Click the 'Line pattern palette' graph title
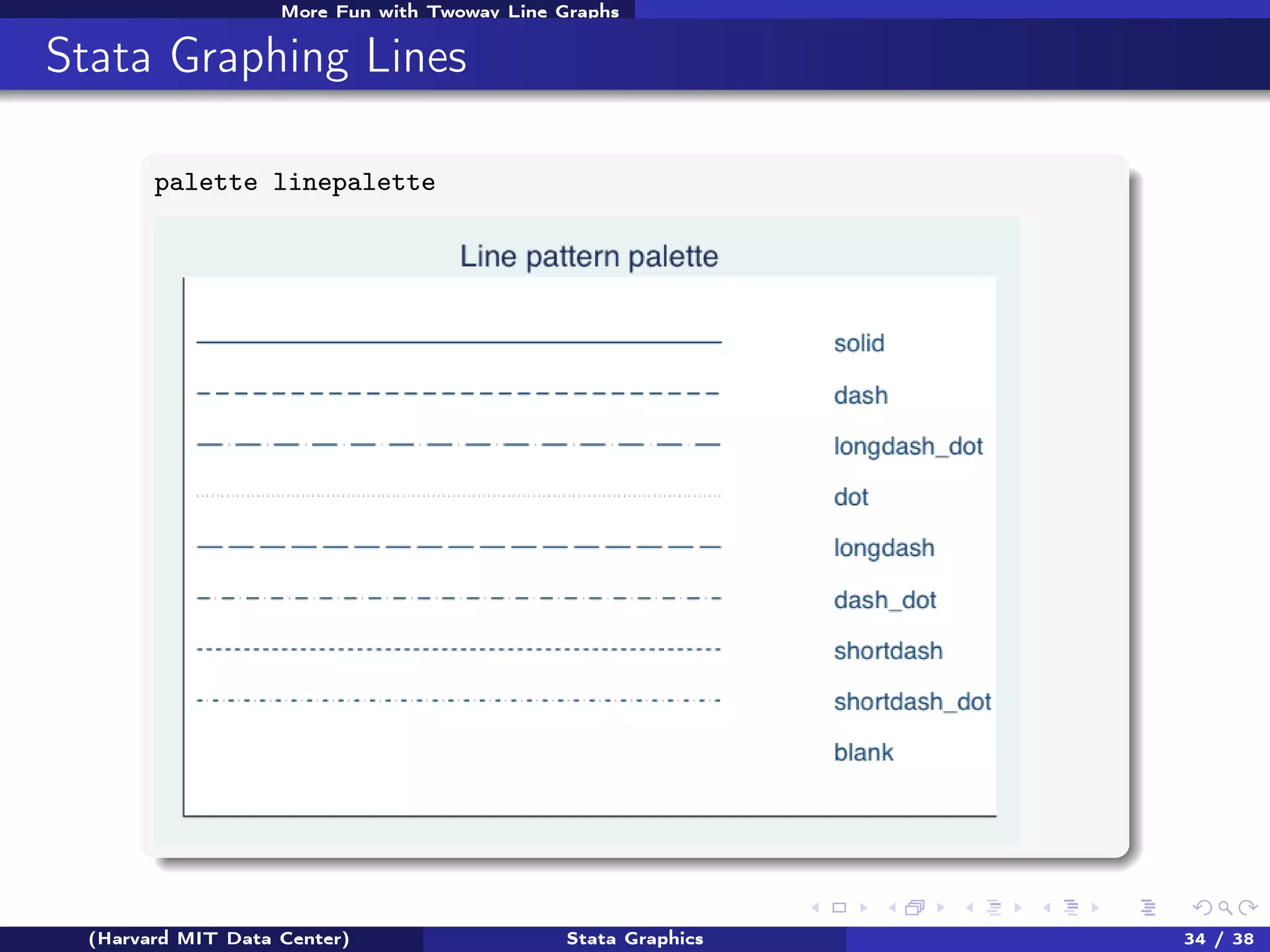This screenshot has height=952, width=1270. click(589, 257)
